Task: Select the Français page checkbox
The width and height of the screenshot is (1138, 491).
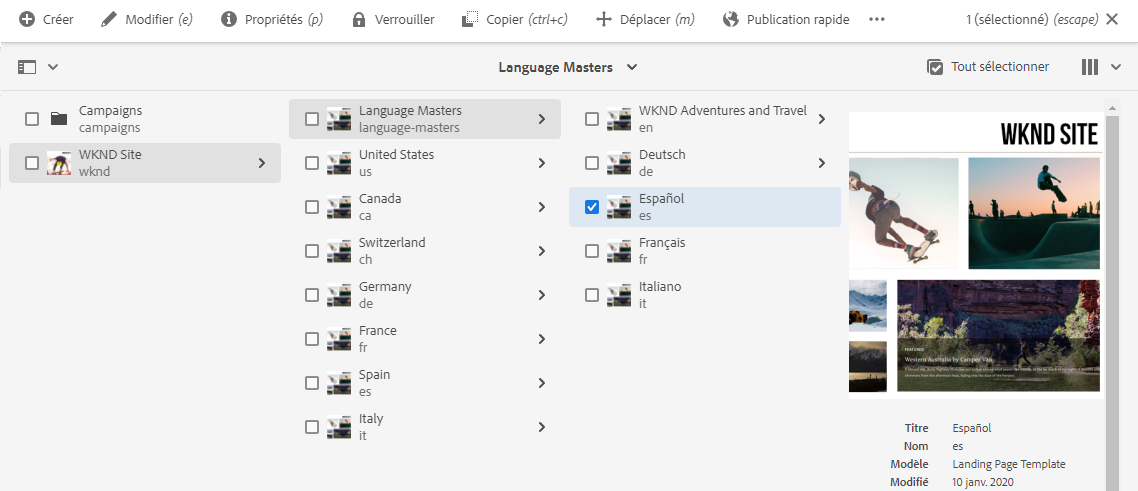Action: 592,251
